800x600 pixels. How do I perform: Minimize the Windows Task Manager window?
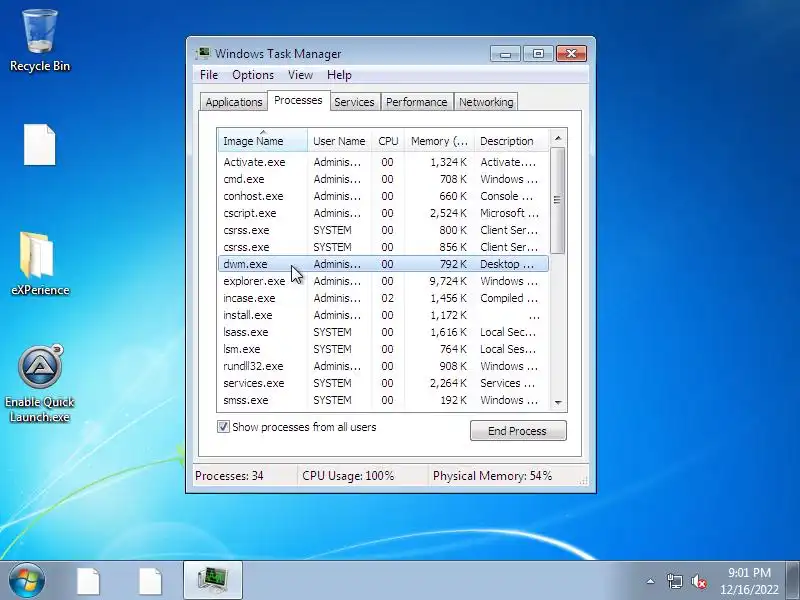(x=506, y=54)
